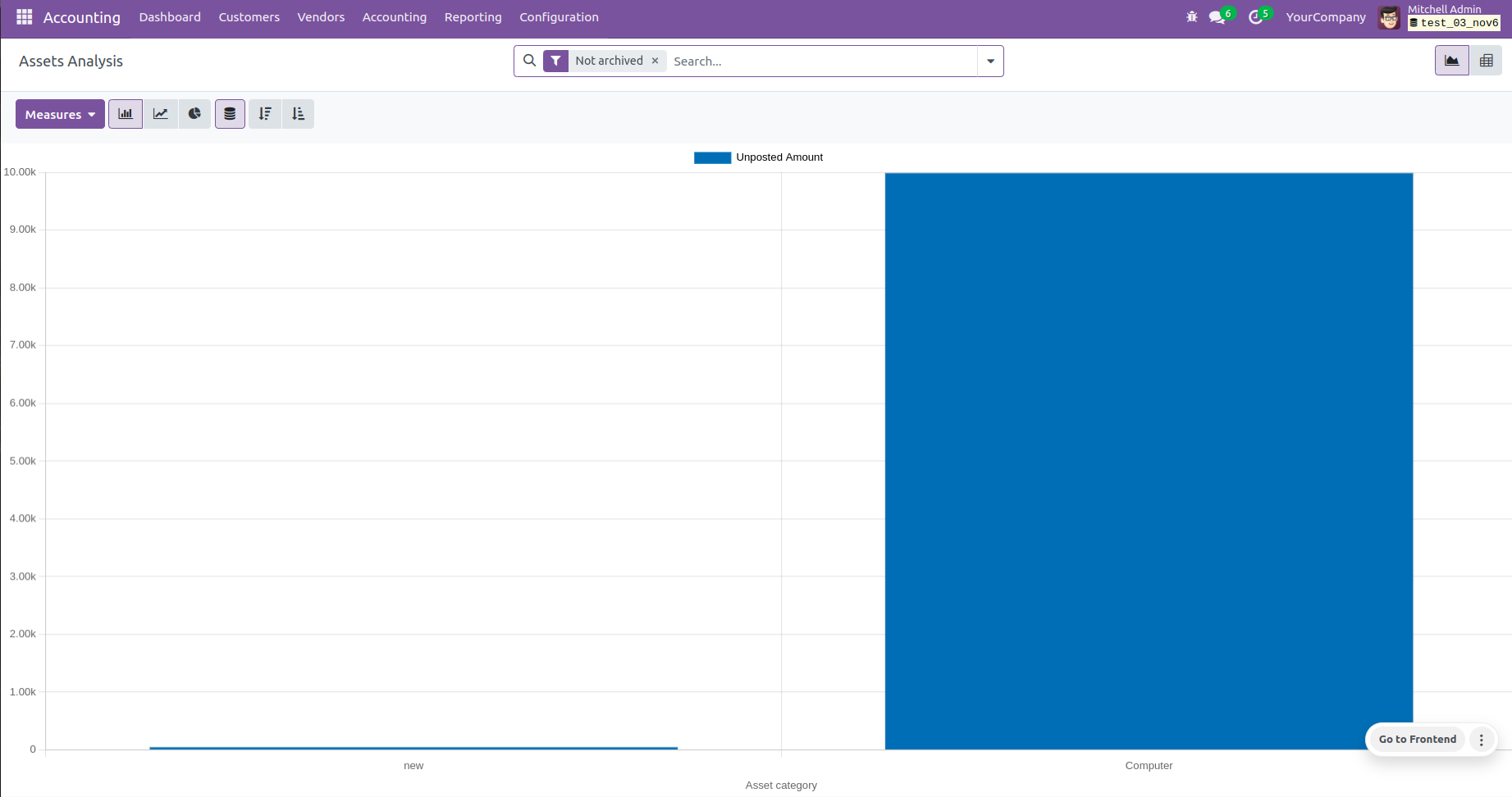This screenshot has height=797, width=1512.
Task: Open the apps grid home menu
Action: click(25, 17)
